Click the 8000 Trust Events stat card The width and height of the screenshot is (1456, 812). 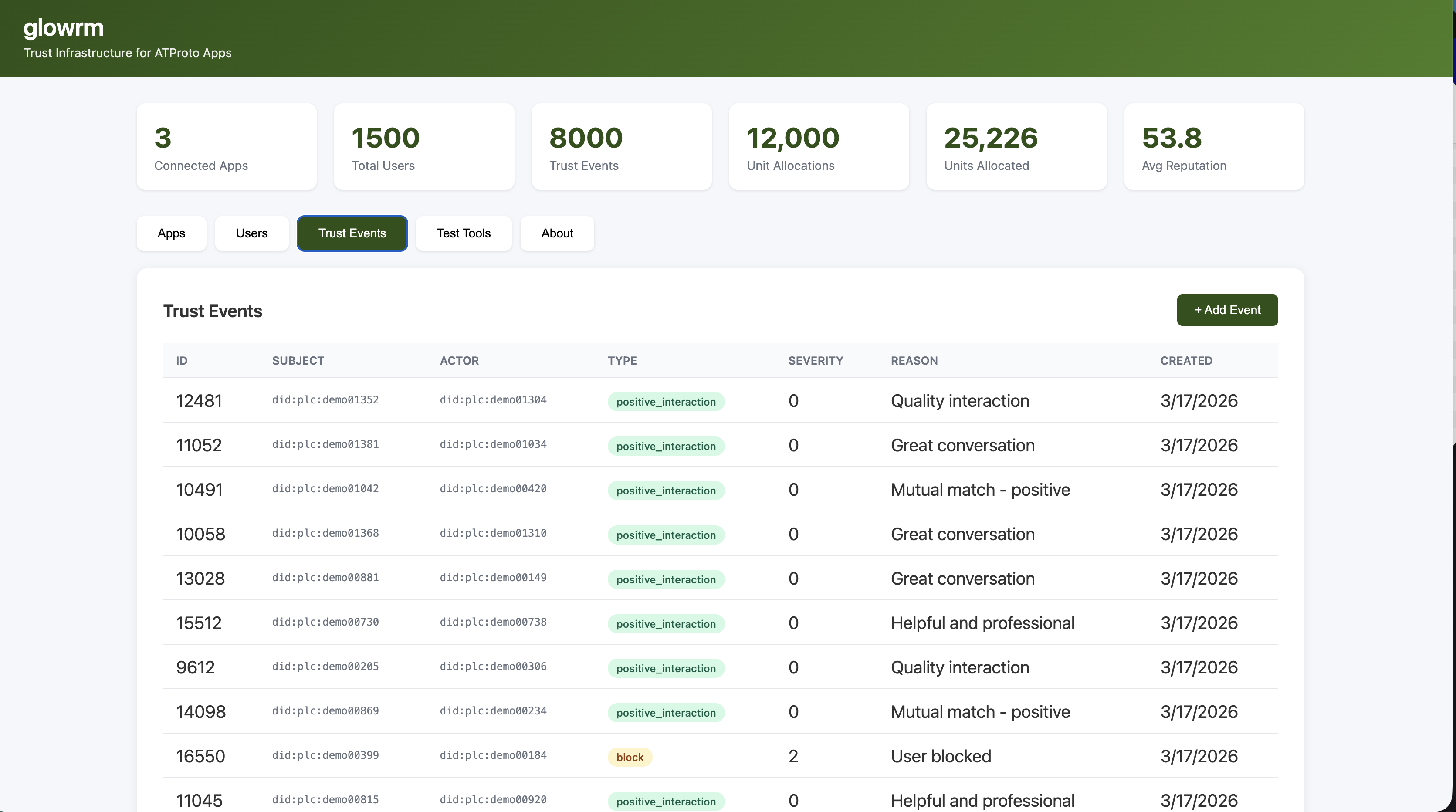coord(622,146)
